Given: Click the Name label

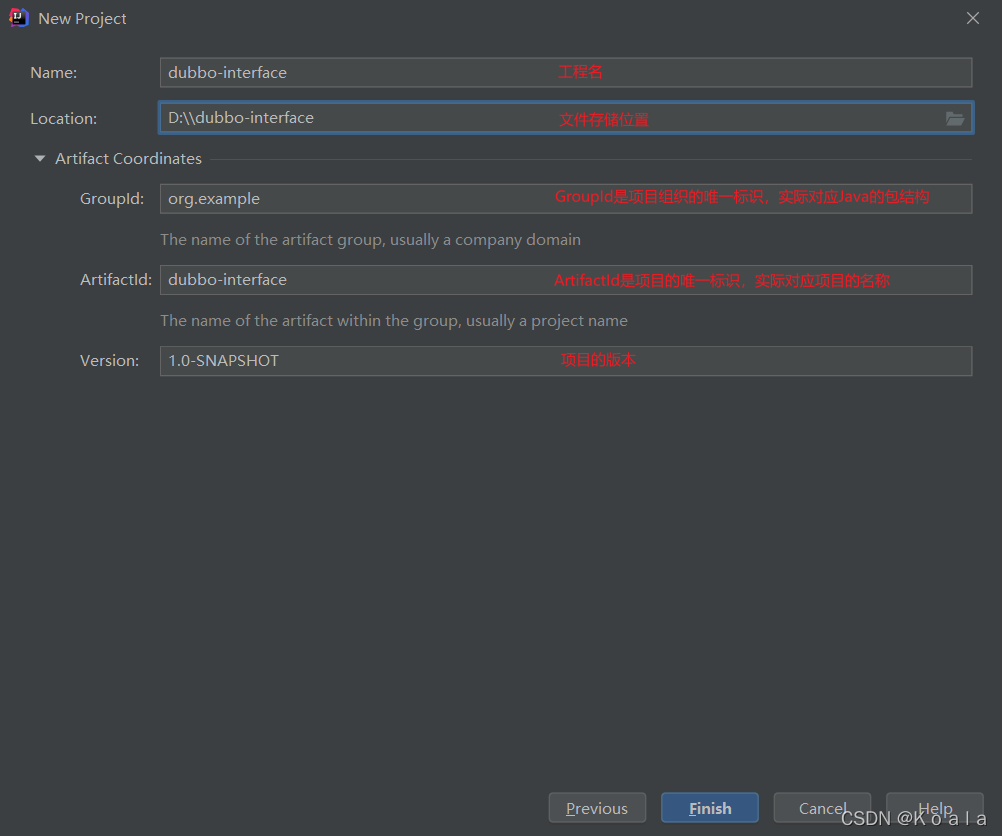Looking at the screenshot, I should 54,73.
